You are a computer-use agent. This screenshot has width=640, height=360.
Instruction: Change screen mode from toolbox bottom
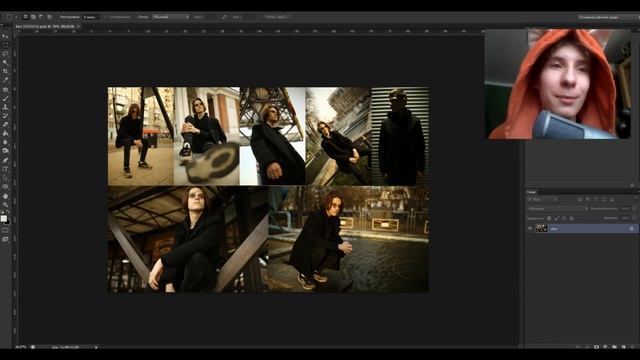pyautogui.click(x=5, y=239)
